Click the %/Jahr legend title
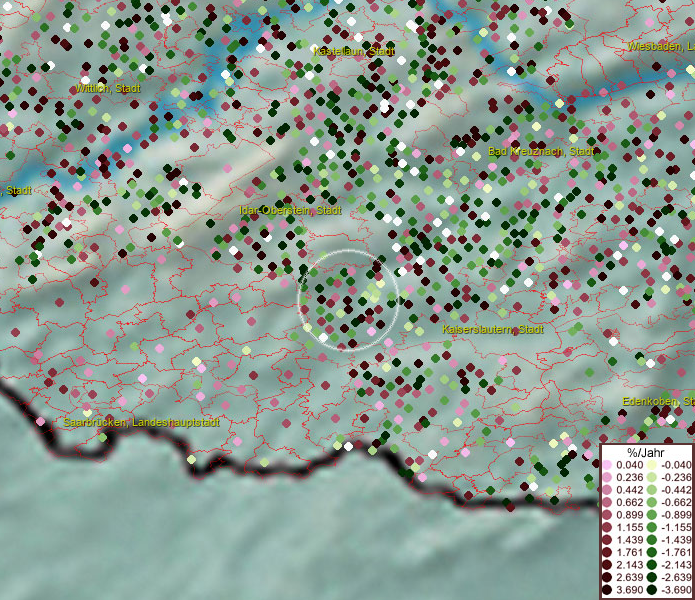 (x=646, y=452)
